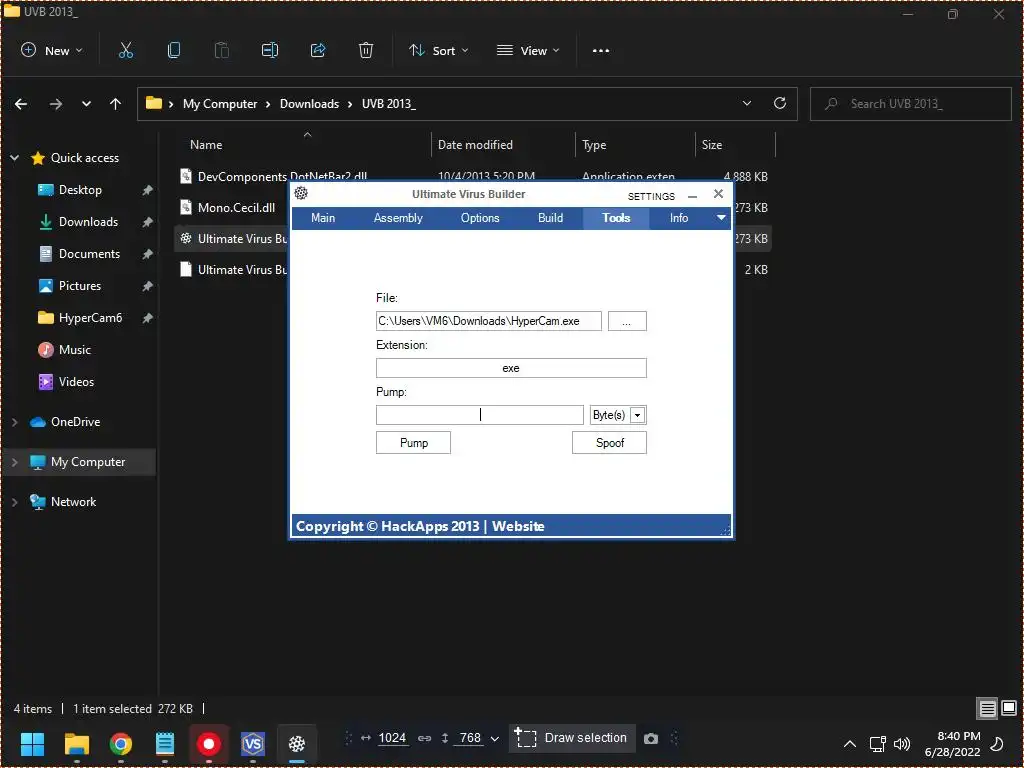The height and width of the screenshot is (768, 1024).
Task: Click the volume speaker tray icon
Action: coord(902,743)
